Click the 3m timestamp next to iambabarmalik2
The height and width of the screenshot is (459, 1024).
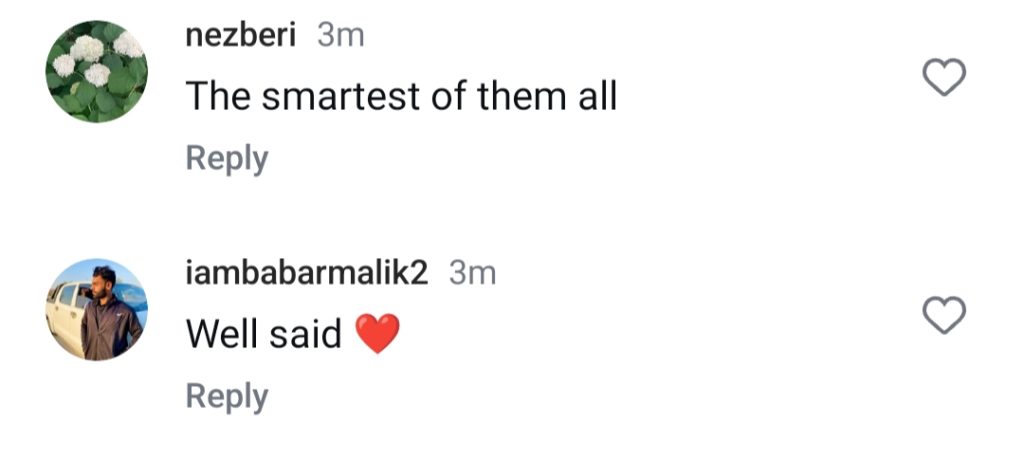click(472, 273)
